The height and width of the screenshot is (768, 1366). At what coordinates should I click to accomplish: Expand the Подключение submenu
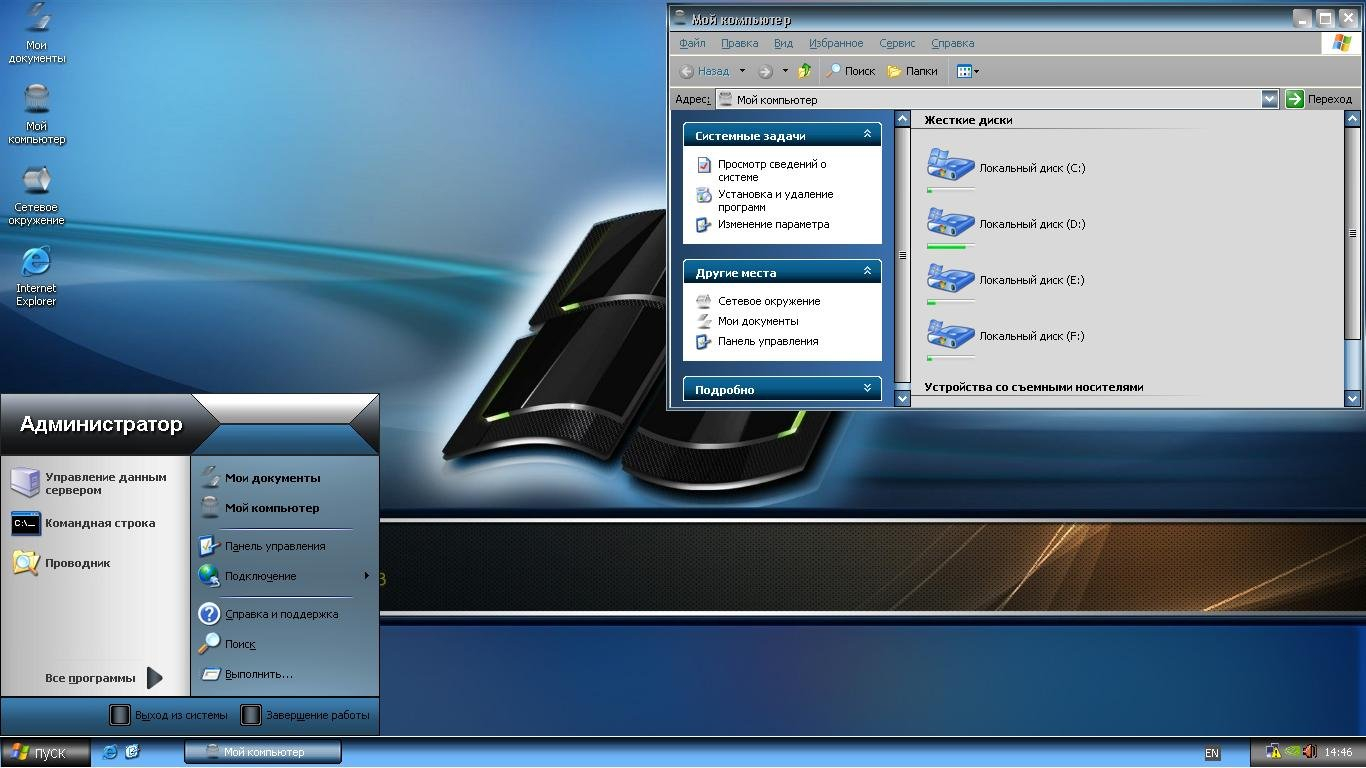[x=284, y=576]
